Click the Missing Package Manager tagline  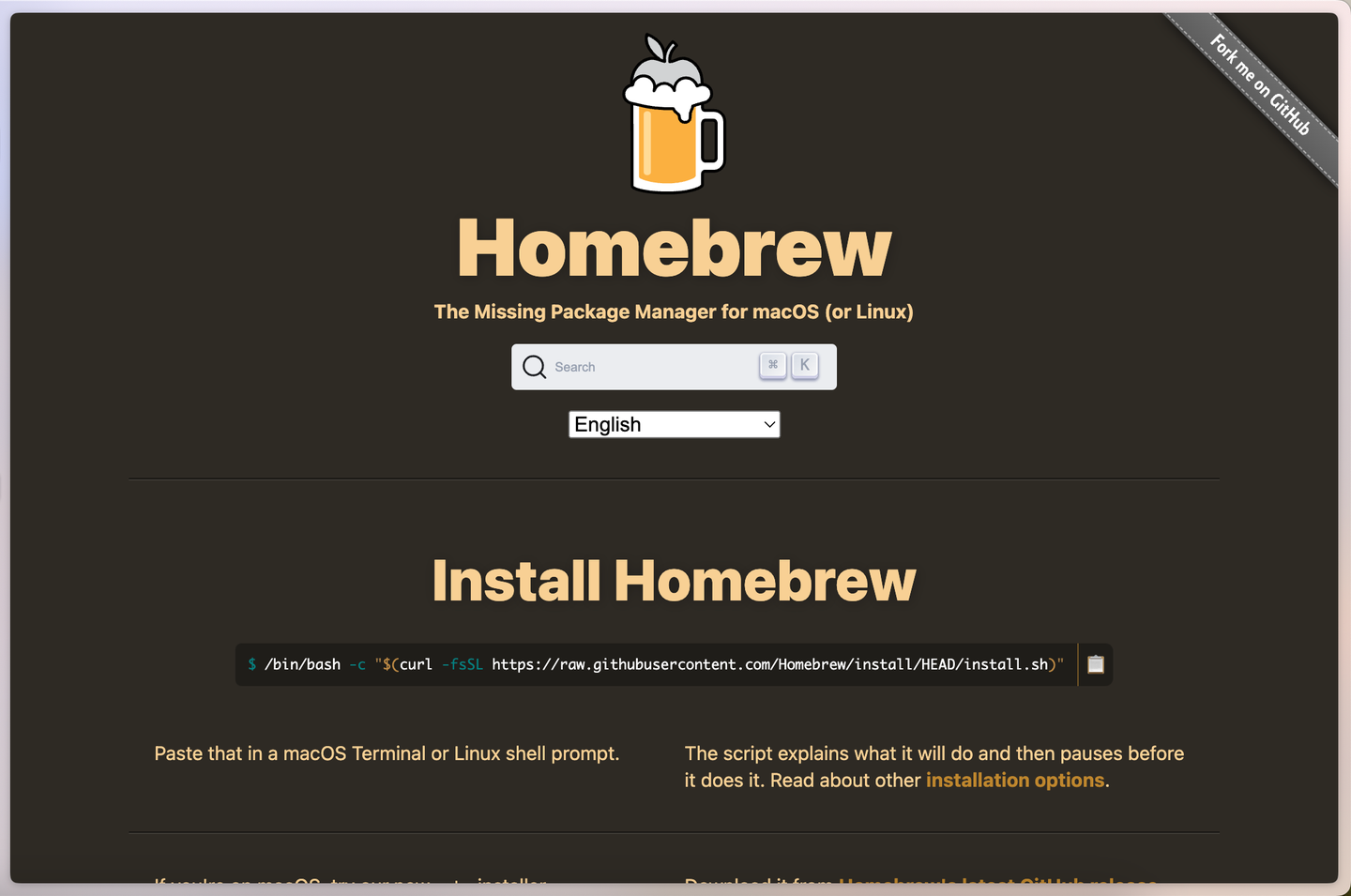click(x=673, y=311)
